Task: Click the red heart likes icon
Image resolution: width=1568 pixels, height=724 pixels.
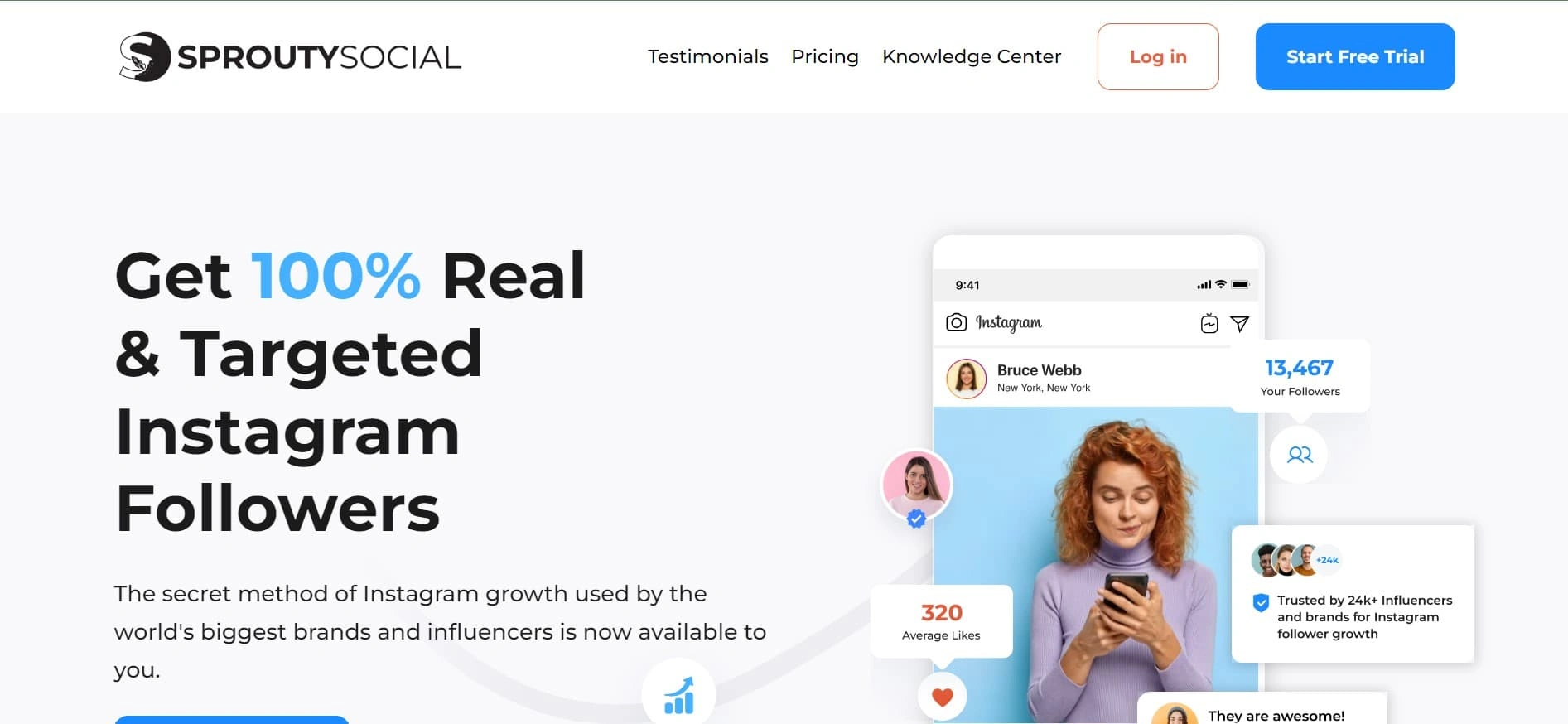Action: point(942,697)
